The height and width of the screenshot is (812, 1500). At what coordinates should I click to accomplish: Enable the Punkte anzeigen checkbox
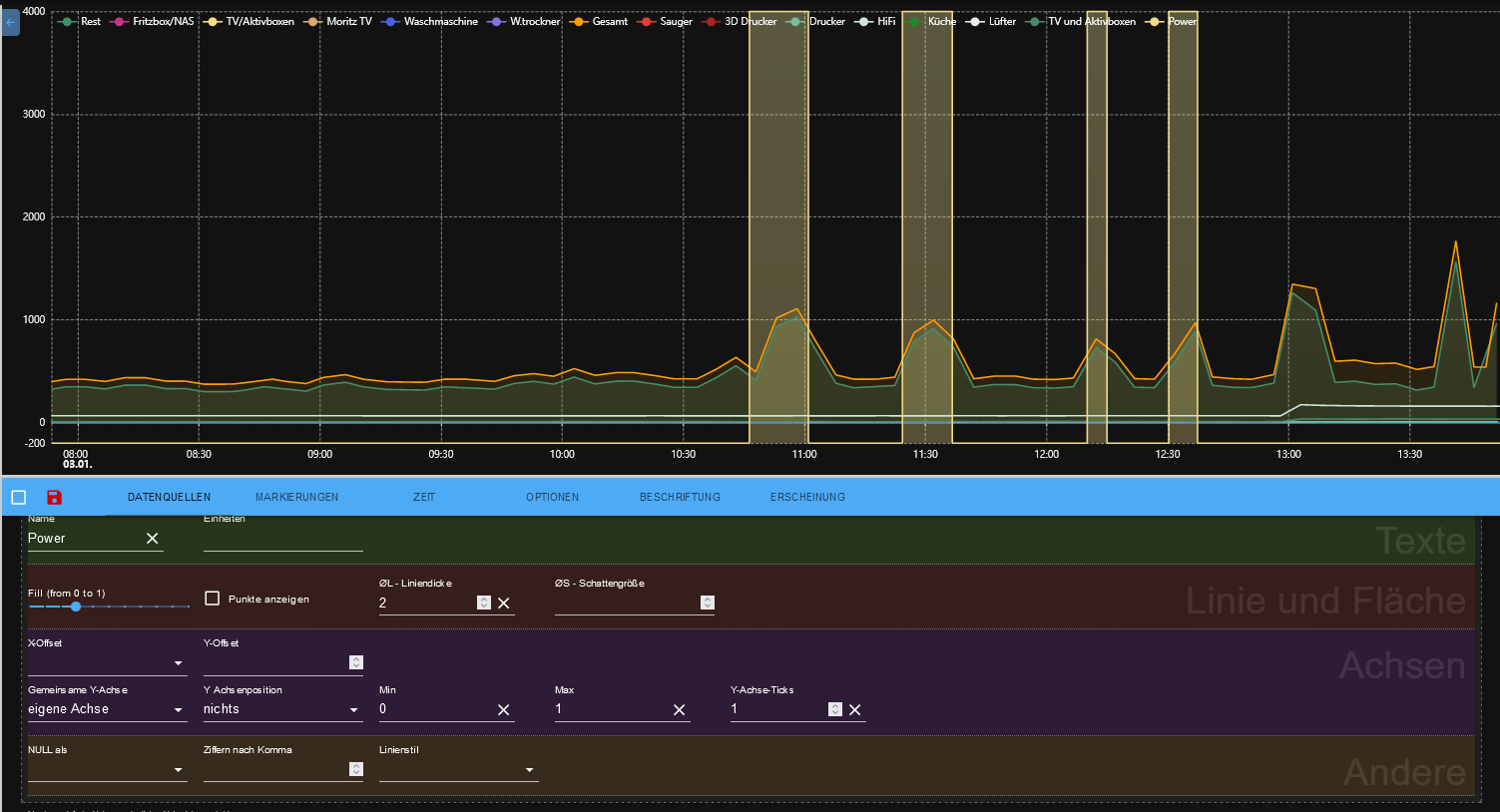click(x=212, y=599)
